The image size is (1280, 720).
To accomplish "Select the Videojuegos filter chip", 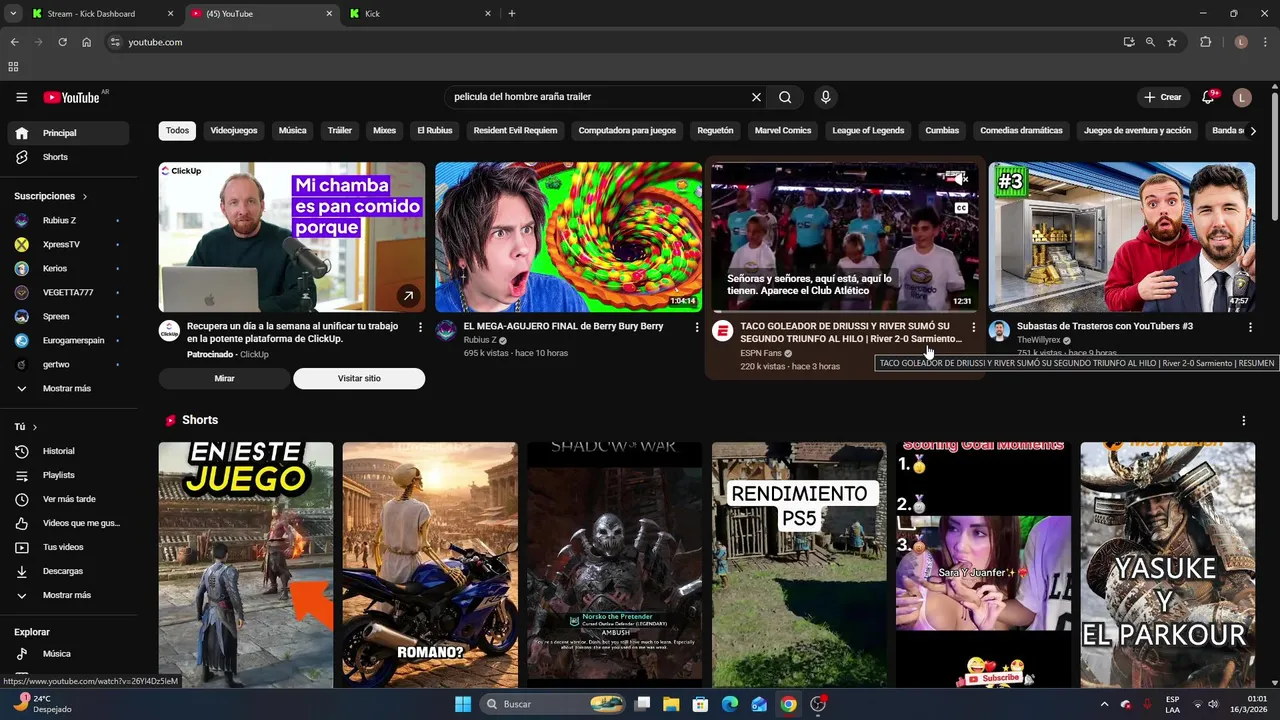I will click(234, 131).
